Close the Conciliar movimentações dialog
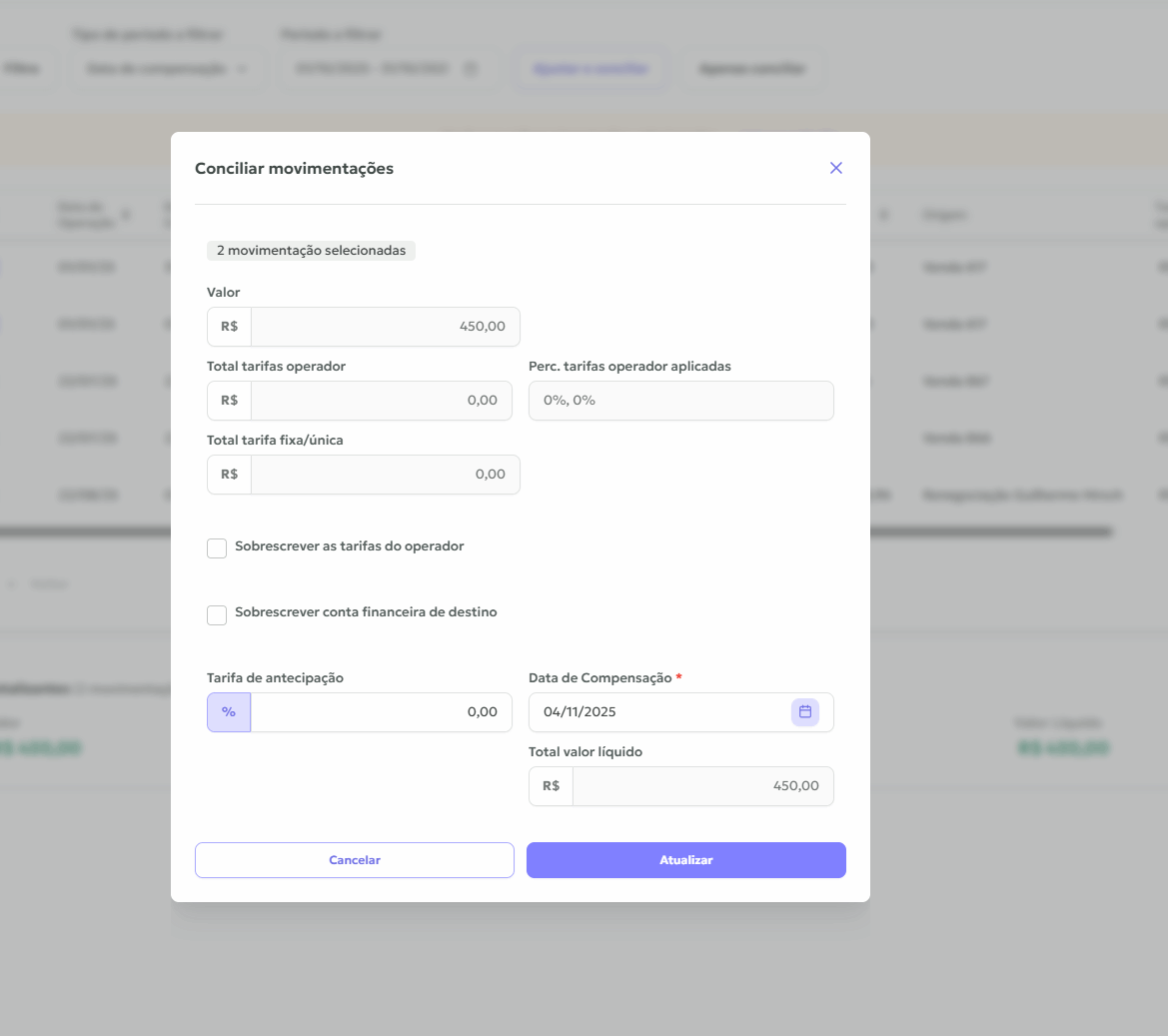The width and height of the screenshot is (1168, 1036). click(x=836, y=168)
